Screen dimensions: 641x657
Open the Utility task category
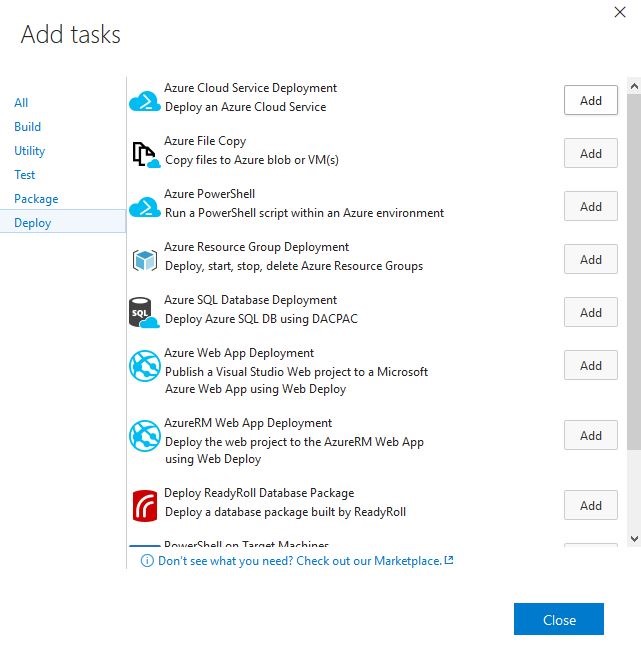pyautogui.click(x=30, y=151)
